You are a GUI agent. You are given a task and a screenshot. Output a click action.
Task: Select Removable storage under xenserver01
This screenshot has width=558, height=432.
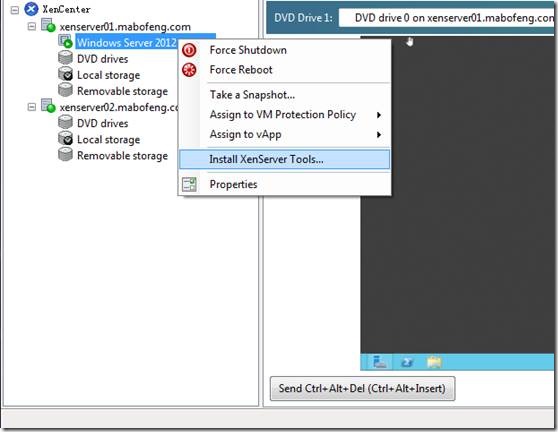[122, 91]
